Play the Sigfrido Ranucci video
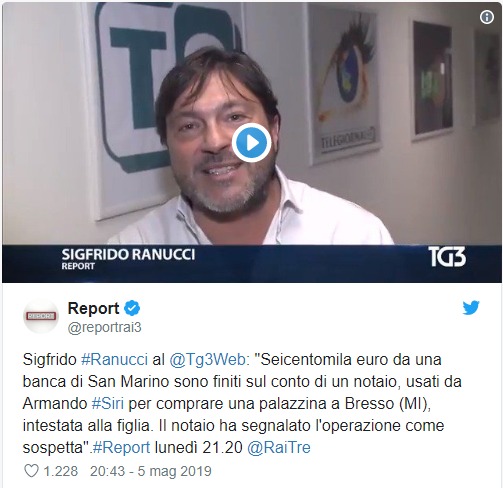 (x=251, y=143)
